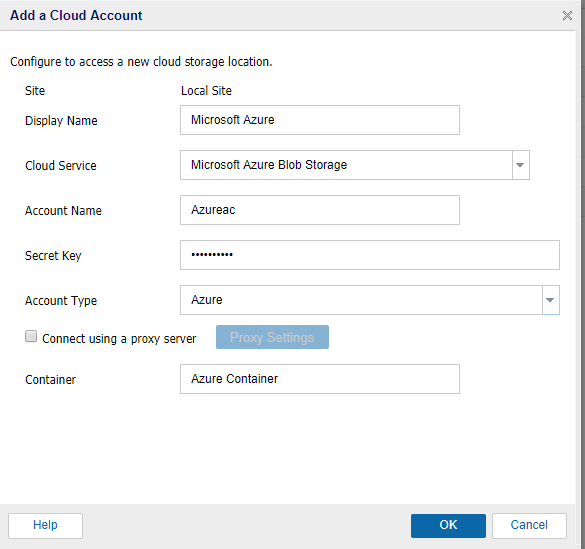585x549 pixels.
Task: Enable the proxy server connection checkbox
Action: pyautogui.click(x=31, y=336)
